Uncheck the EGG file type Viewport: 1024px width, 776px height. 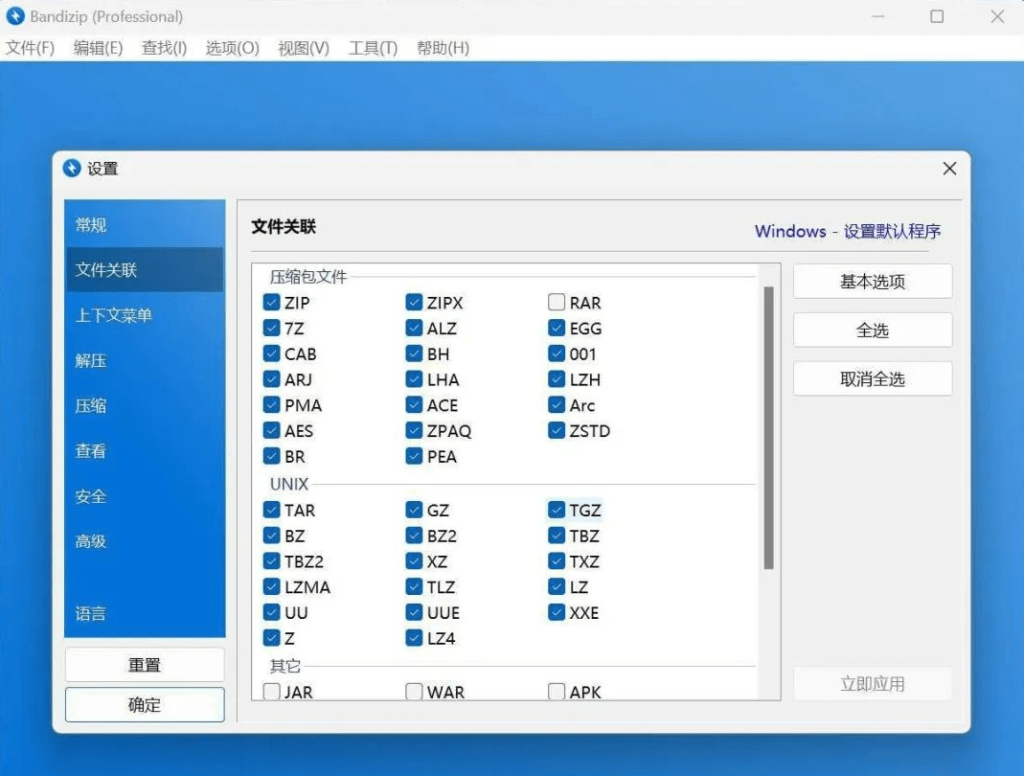(x=557, y=328)
